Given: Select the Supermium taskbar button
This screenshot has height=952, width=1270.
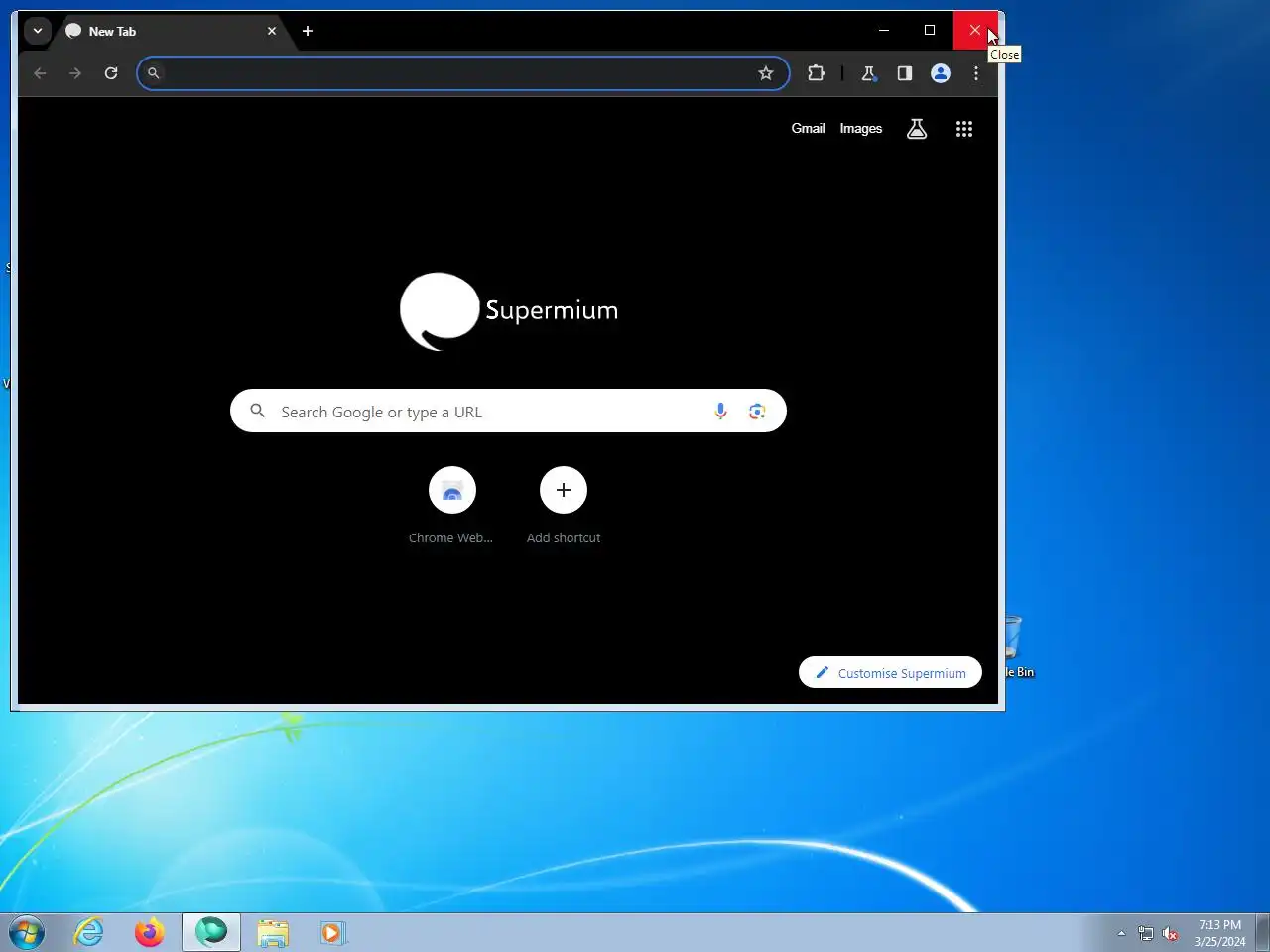Looking at the screenshot, I should (x=211, y=932).
